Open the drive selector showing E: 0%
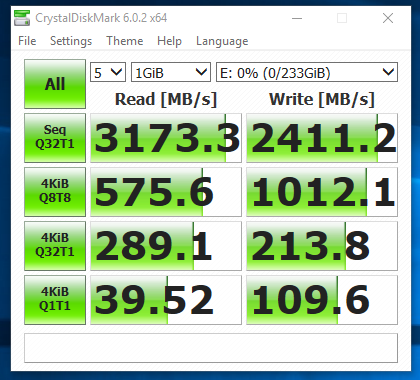This screenshot has width=420, height=380. [x=307, y=72]
